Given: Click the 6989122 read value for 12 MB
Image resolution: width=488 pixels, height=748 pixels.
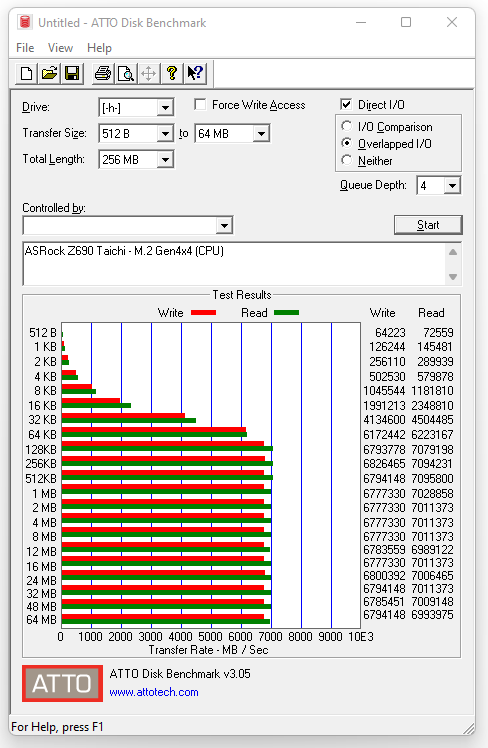Looking at the screenshot, I should tap(432, 550).
